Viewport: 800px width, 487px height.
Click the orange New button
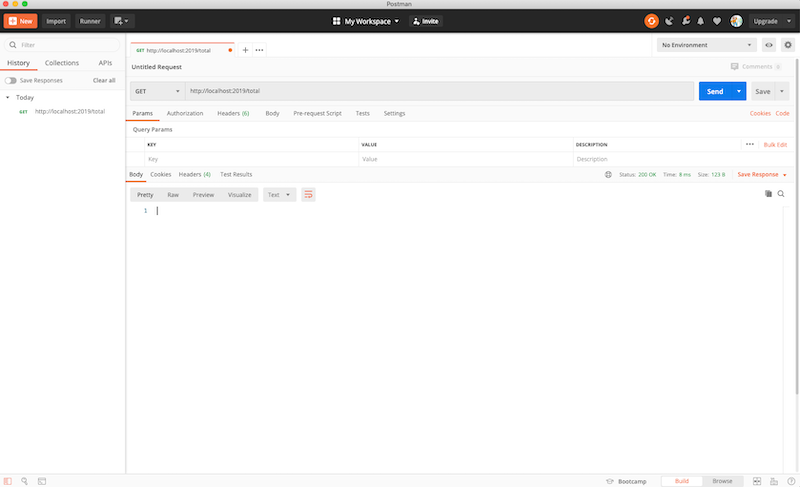tap(20, 21)
